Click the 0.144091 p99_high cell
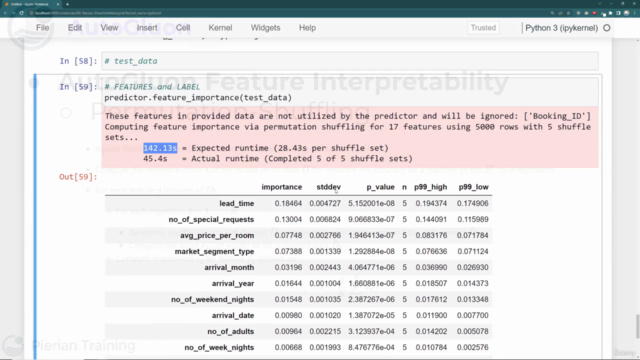 tap(431, 220)
